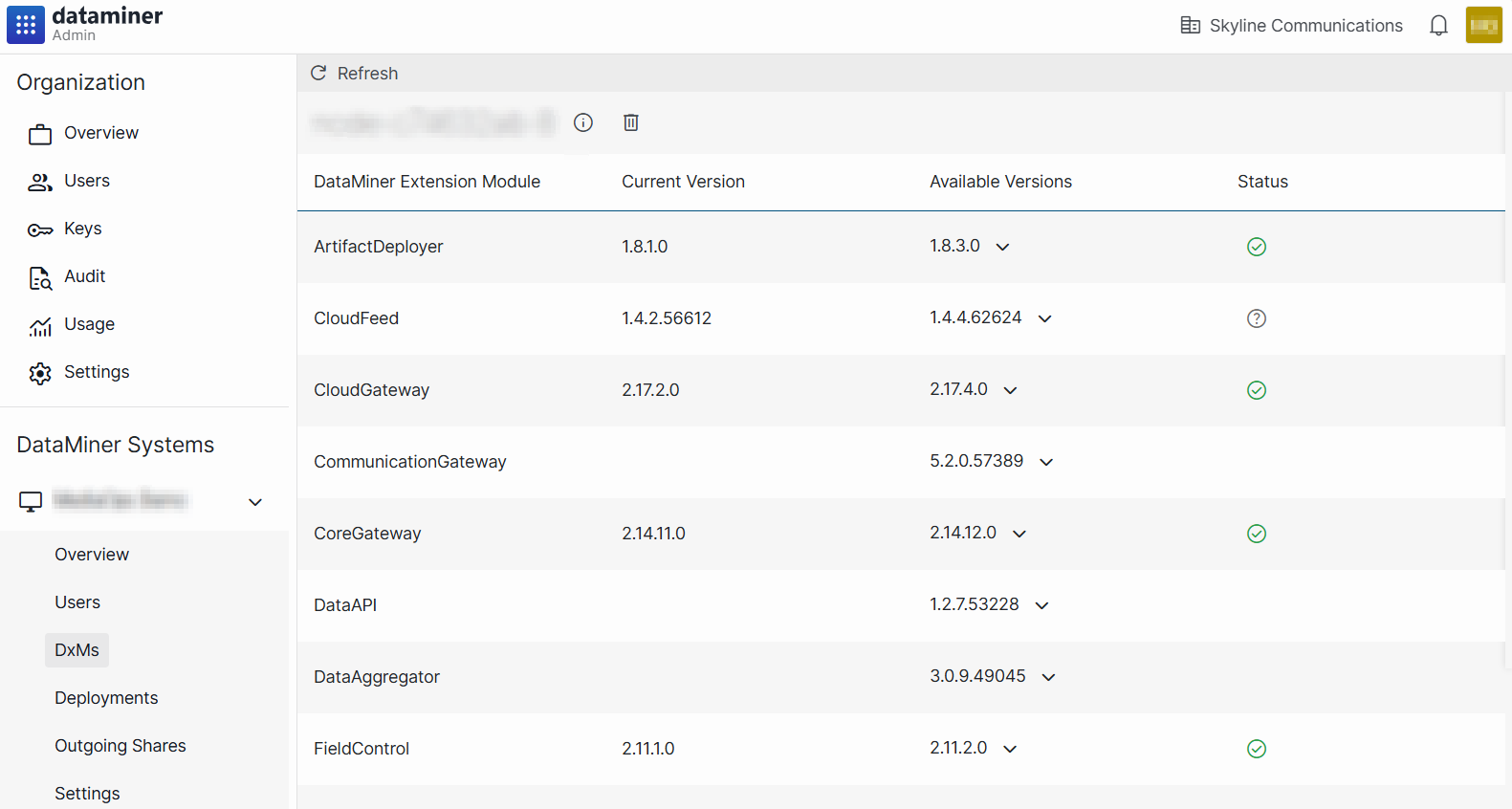
Task: Select the DataAggregator row name
Action: click(x=377, y=677)
